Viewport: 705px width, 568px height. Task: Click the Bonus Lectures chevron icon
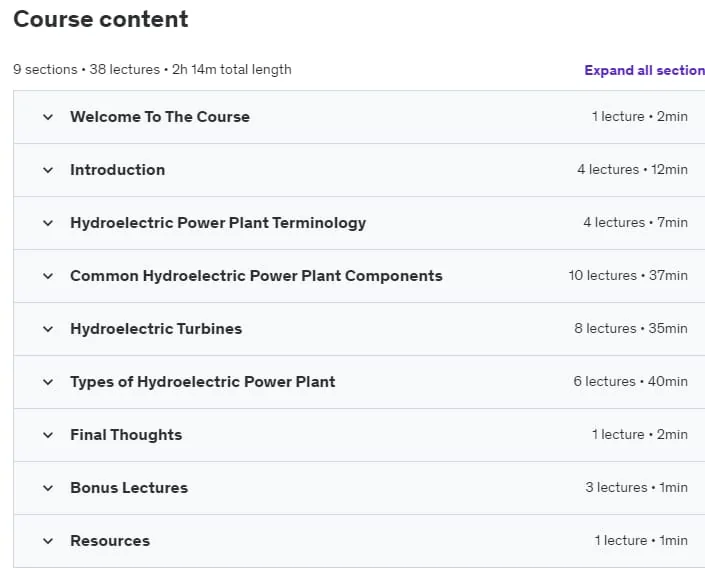[x=48, y=488]
